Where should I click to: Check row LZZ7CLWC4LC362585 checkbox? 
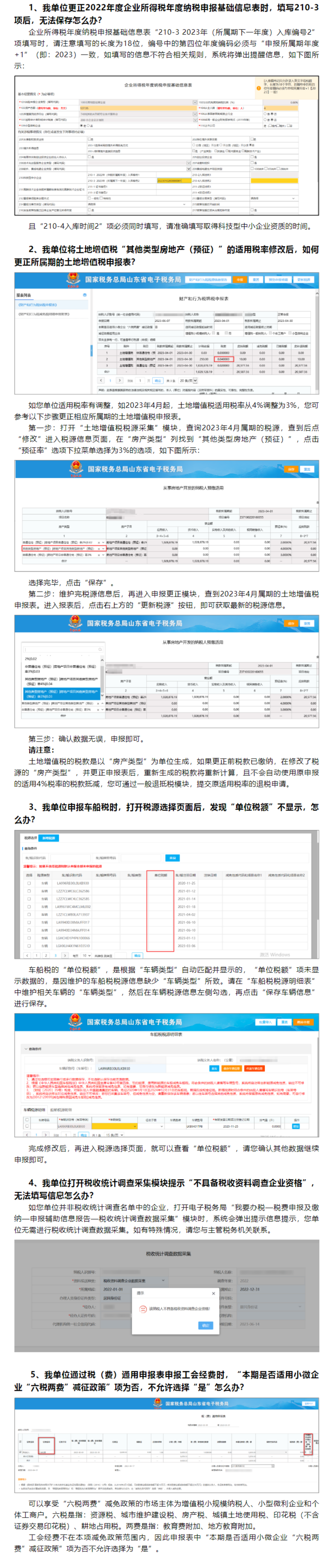[x=29, y=899]
